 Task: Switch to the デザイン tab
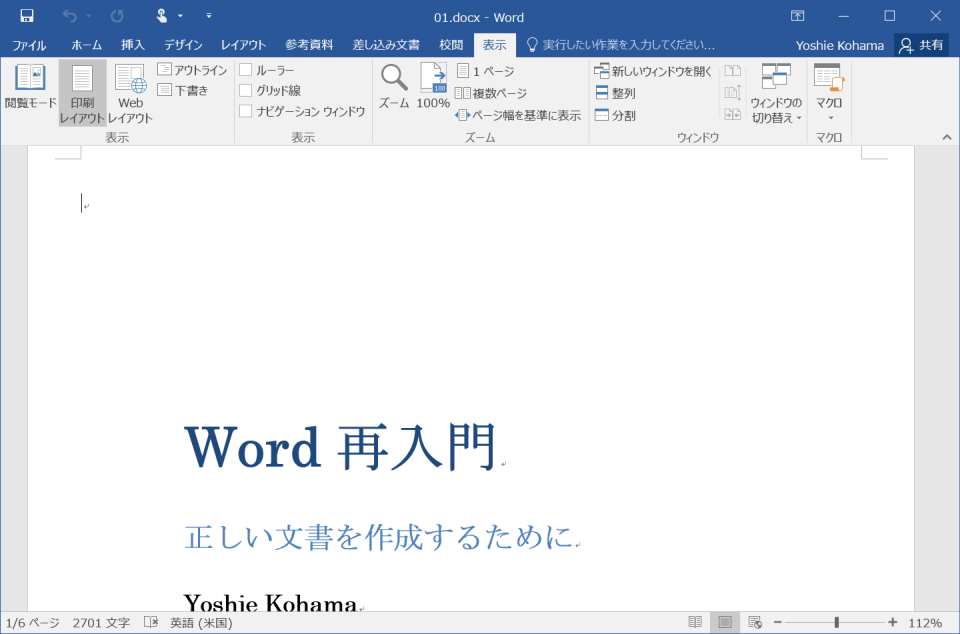pos(183,45)
